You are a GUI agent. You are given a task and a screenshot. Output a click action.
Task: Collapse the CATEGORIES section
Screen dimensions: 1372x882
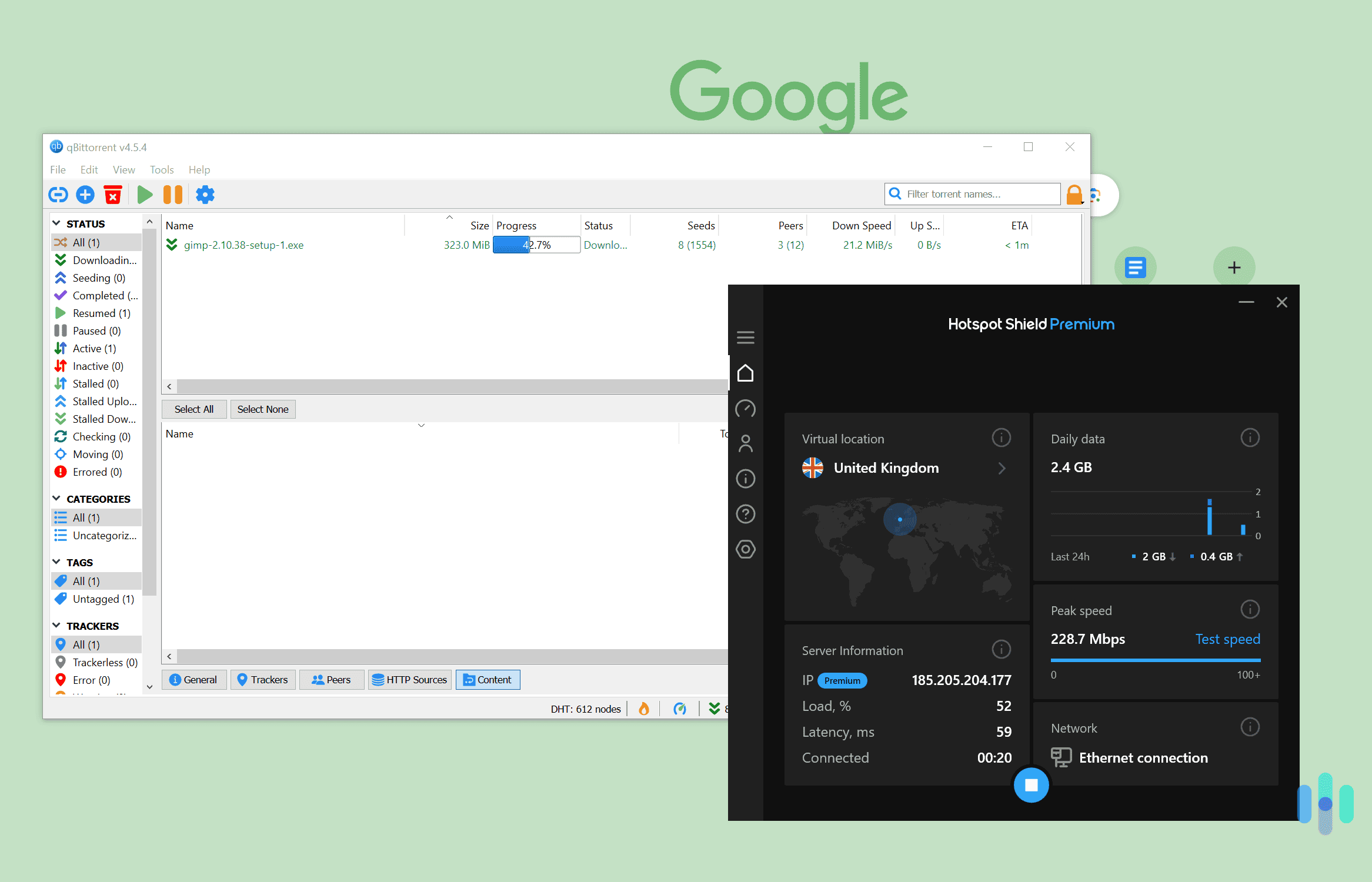56,498
